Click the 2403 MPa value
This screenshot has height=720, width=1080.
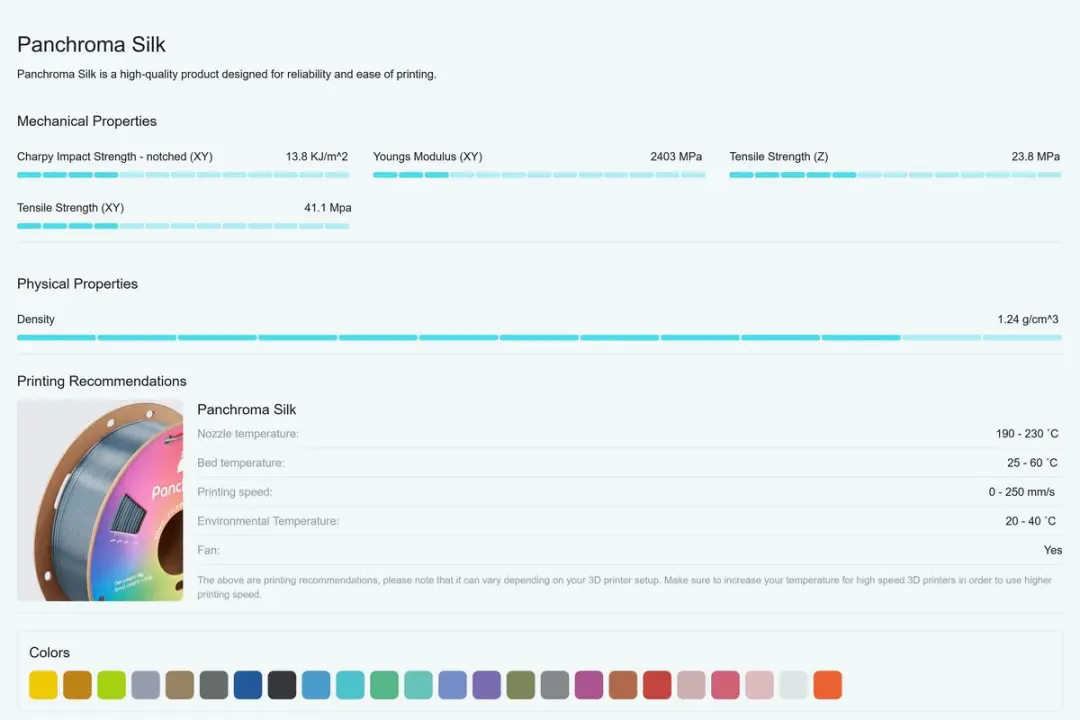pyautogui.click(x=676, y=157)
